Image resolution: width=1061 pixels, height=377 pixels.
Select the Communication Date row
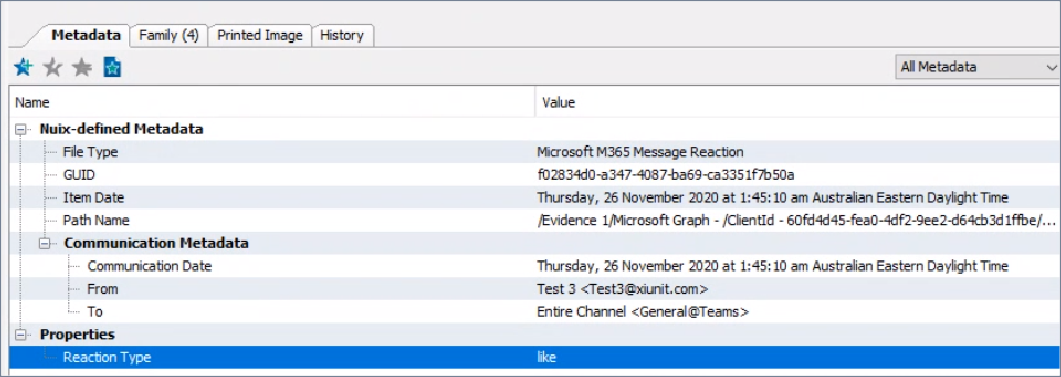(535, 266)
